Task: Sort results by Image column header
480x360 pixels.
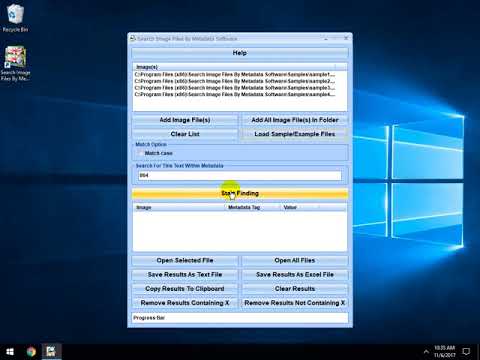Action: click(179, 207)
